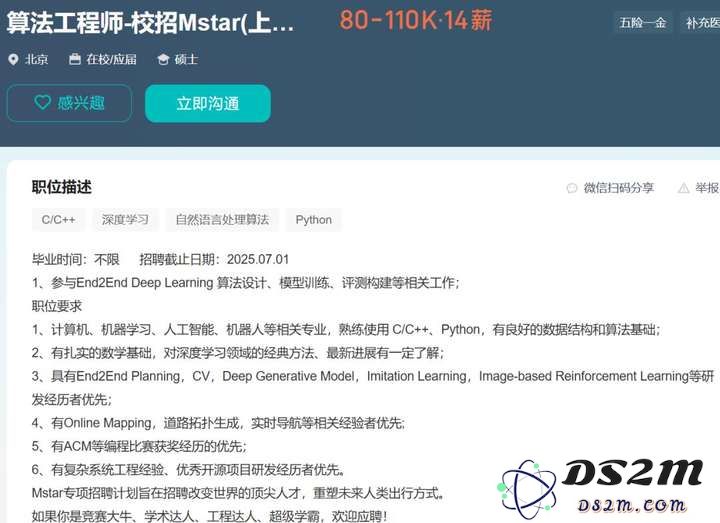Click the 毕业时间：不限 text

pos(76,259)
